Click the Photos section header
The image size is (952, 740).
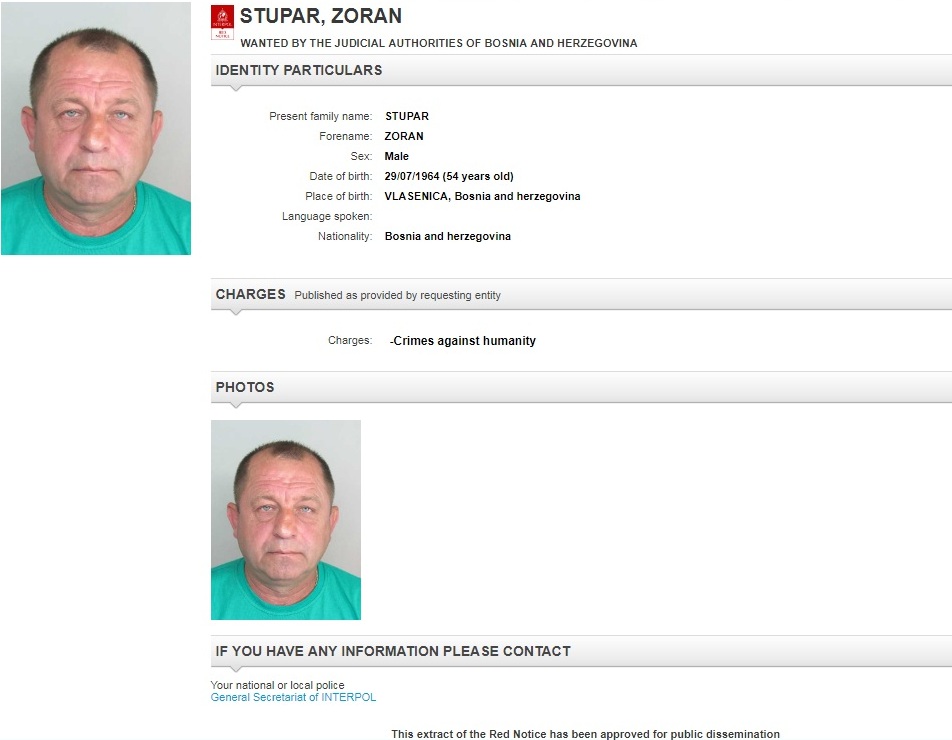(x=581, y=387)
